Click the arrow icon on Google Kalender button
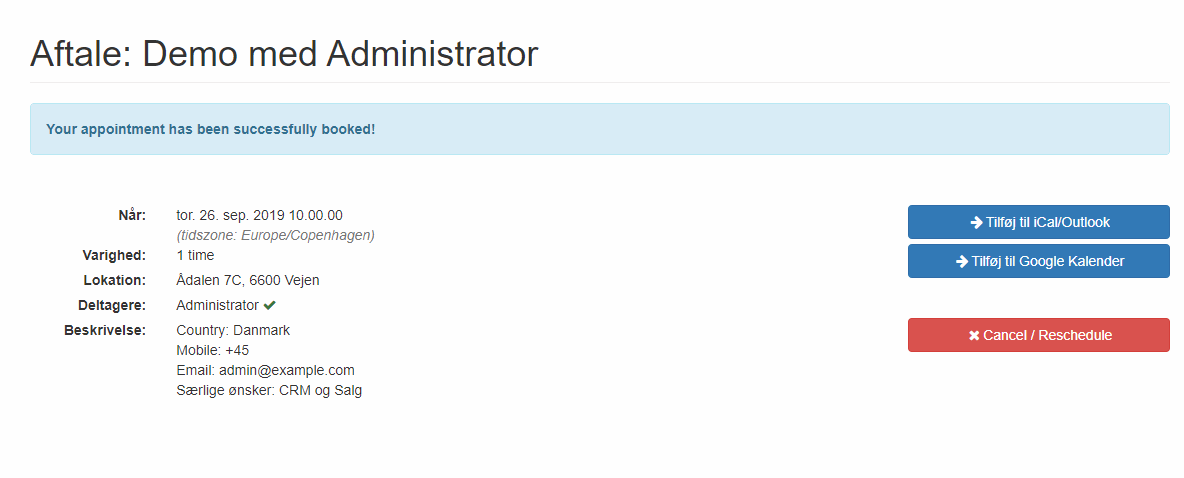The width and height of the screenshot is (1184, 478). 962,261
